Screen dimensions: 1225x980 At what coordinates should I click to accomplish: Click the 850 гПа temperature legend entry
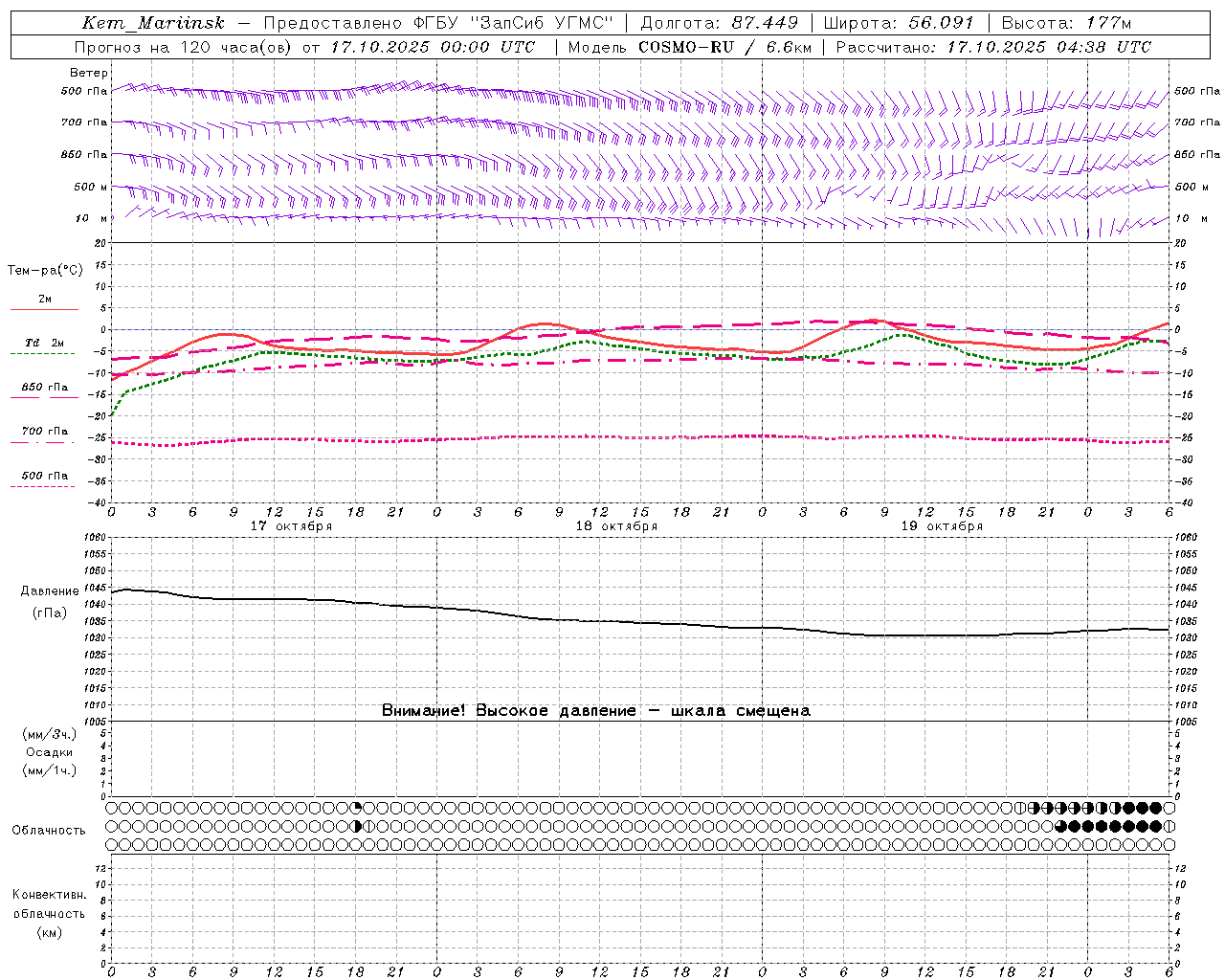44,388
